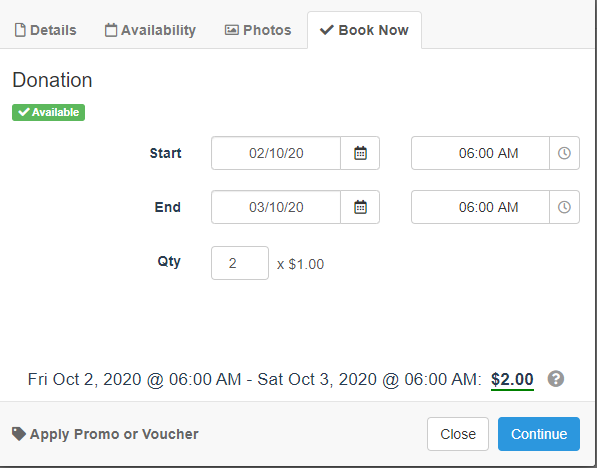Click the Photos tab picture icon
This screenshot has height=468, width=597.
pos(231,30)
